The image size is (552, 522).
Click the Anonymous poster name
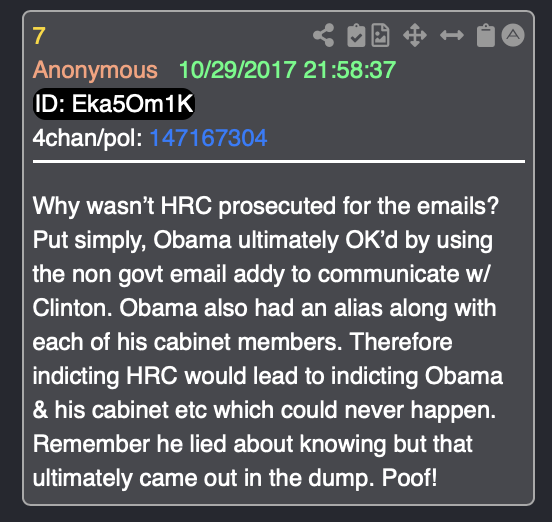tap(95, 70)
